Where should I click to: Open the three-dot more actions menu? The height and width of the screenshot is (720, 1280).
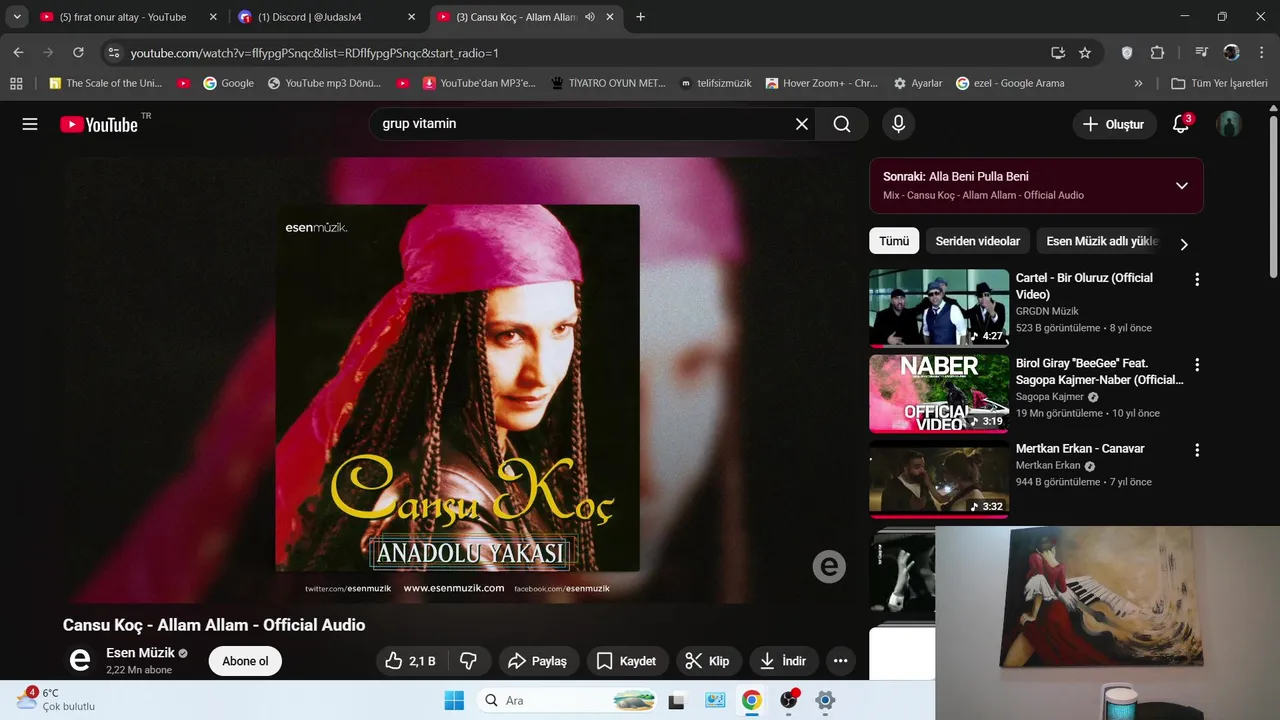tap(840, 661)
